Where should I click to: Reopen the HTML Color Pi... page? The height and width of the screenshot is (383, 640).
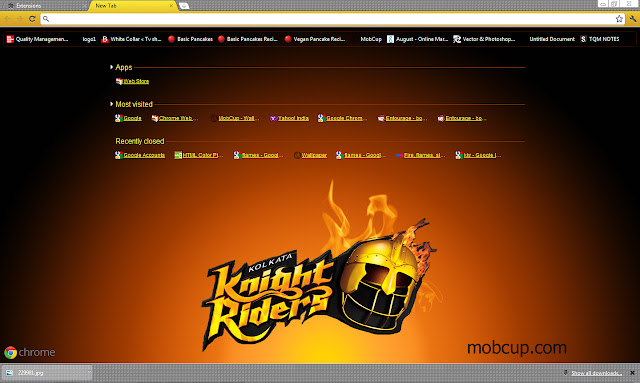199,155
